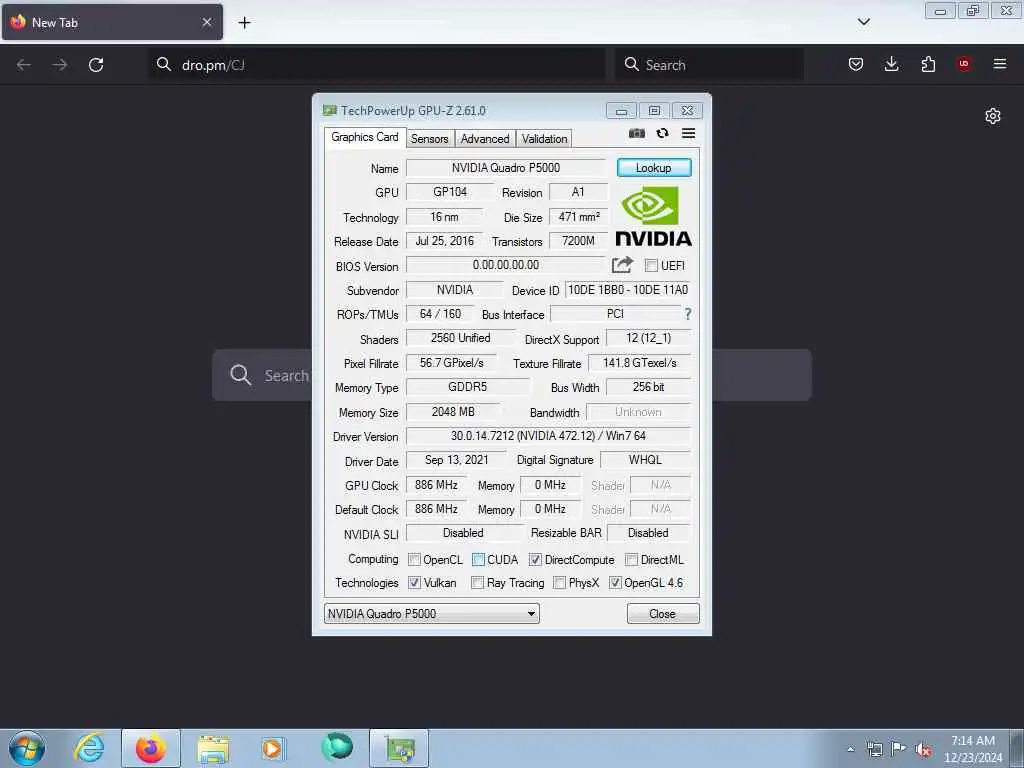Viewport: 1024px width, 768px height.
Task: Click Texture Fillrate 141.8 GTexel/s value
Action: point(639,363)
